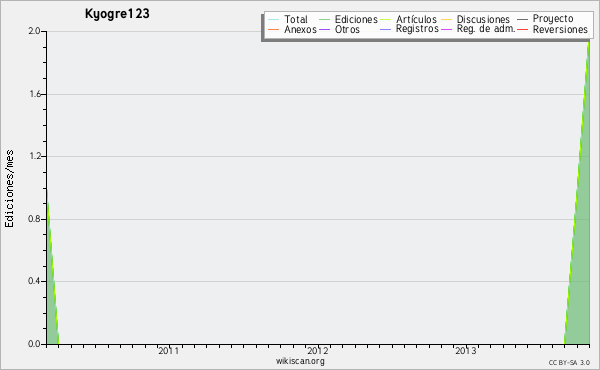Click the 1.6 y-axis value
The width and height of the screenshot is (600, 370).
point(34,94)
